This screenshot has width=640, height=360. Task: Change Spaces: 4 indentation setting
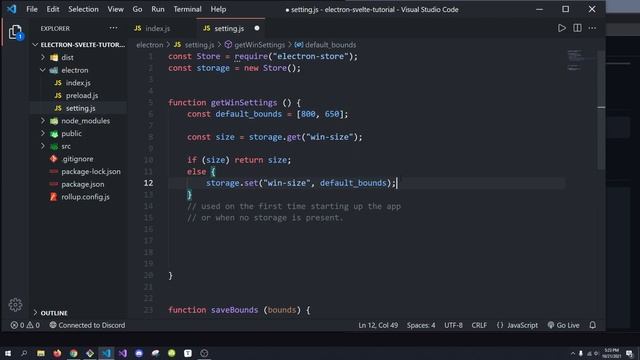pyautogui.click(x=421, y=325)
